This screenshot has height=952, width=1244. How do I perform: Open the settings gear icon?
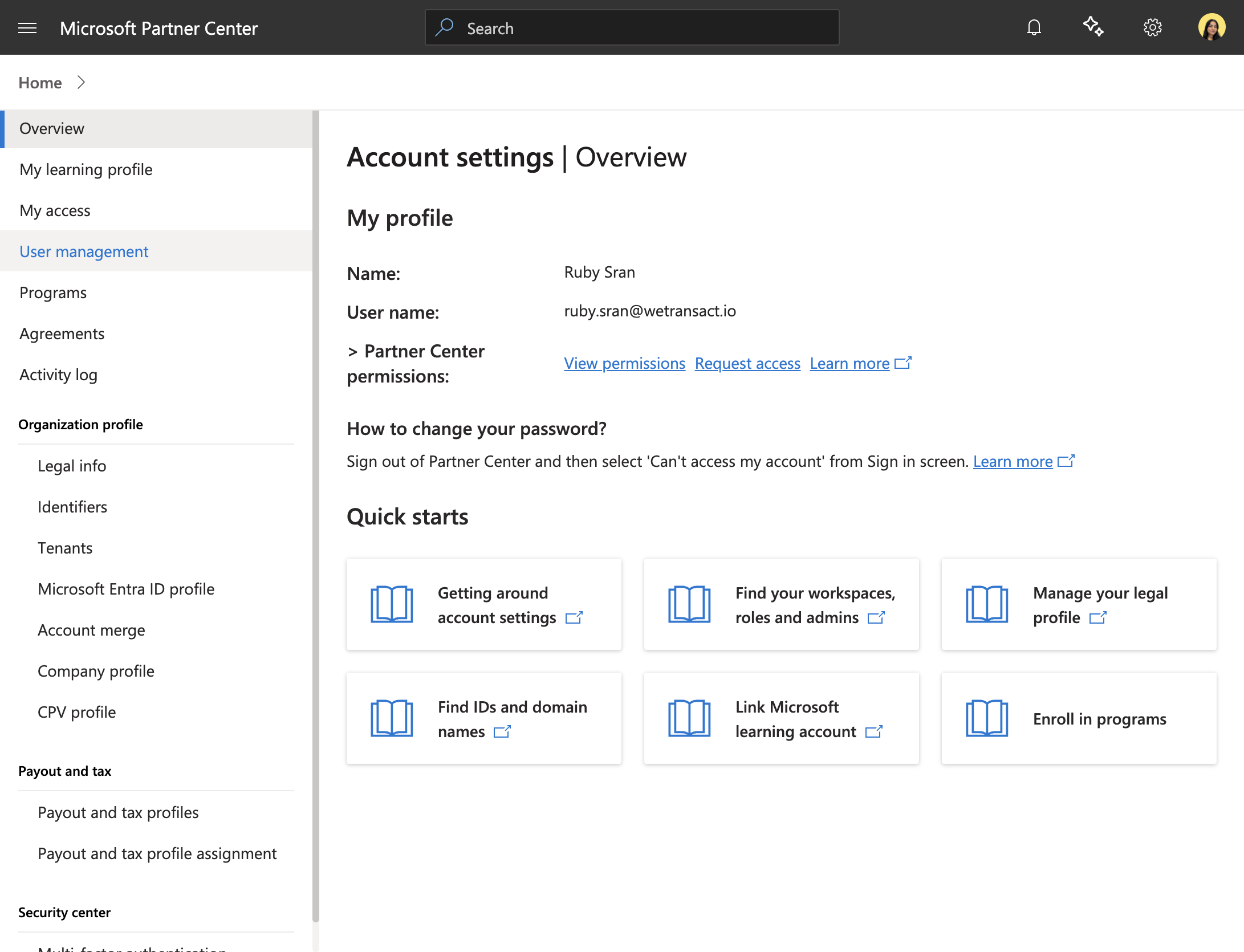pyautogui.click(x=1153, y=27)
